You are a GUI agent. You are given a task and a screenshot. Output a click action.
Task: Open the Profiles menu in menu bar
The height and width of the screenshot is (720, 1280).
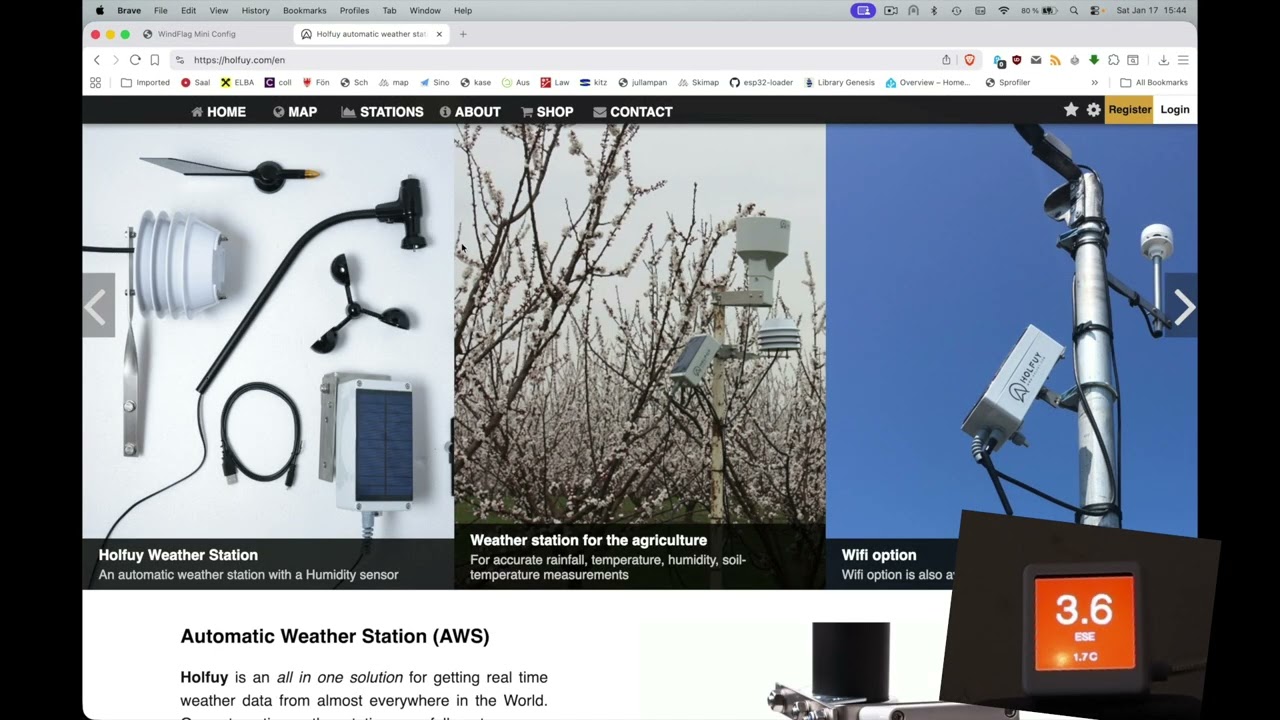354,11
